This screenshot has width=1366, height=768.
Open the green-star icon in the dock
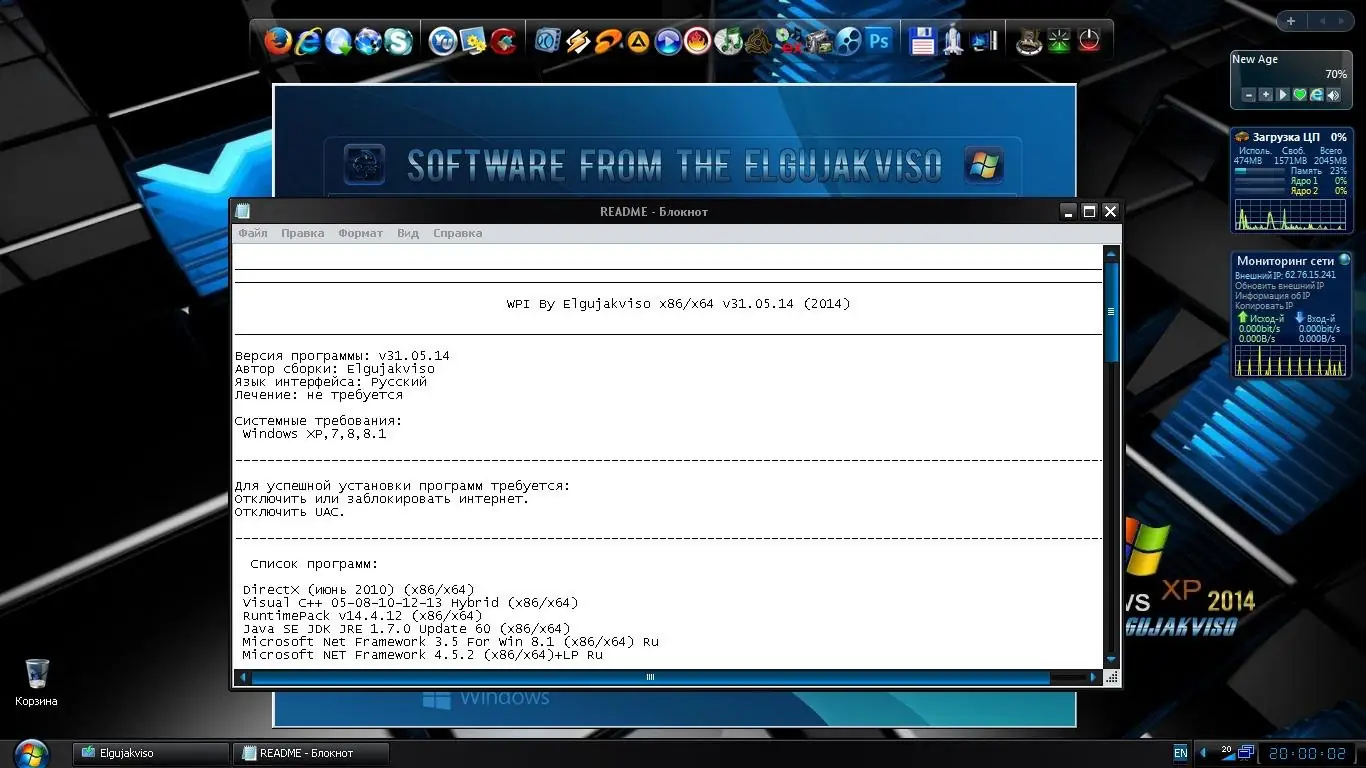(x=1059, y=41)
